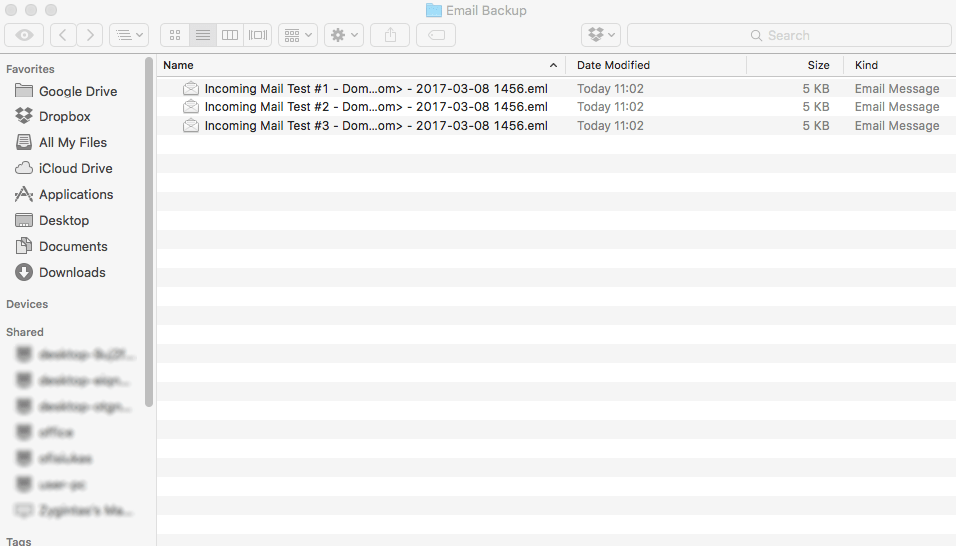Viewport: 956px width, 546px height.
Task: Click Kind cell of Mail Test #3
Action: pyautogui.click(x=897, y=126)
